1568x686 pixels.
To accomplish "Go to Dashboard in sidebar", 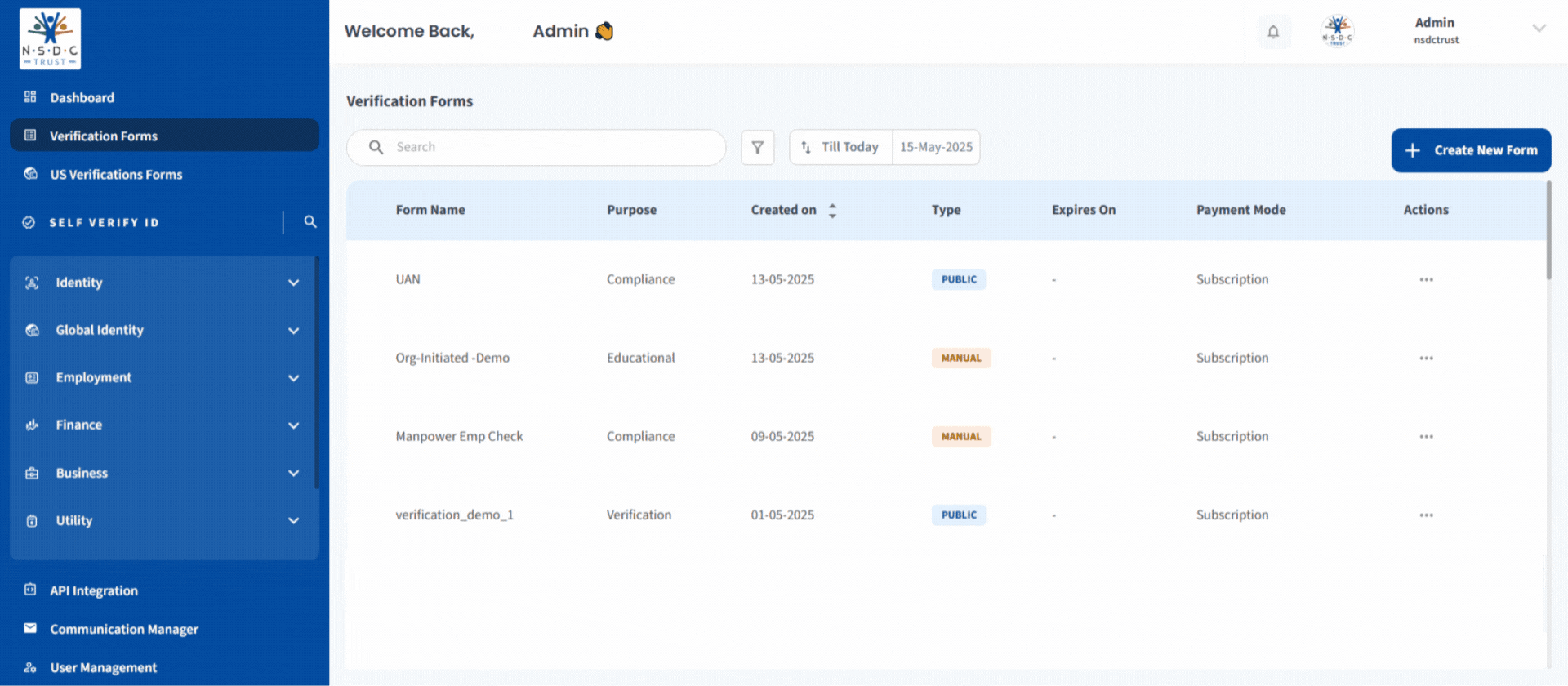I will pos(82,98).
